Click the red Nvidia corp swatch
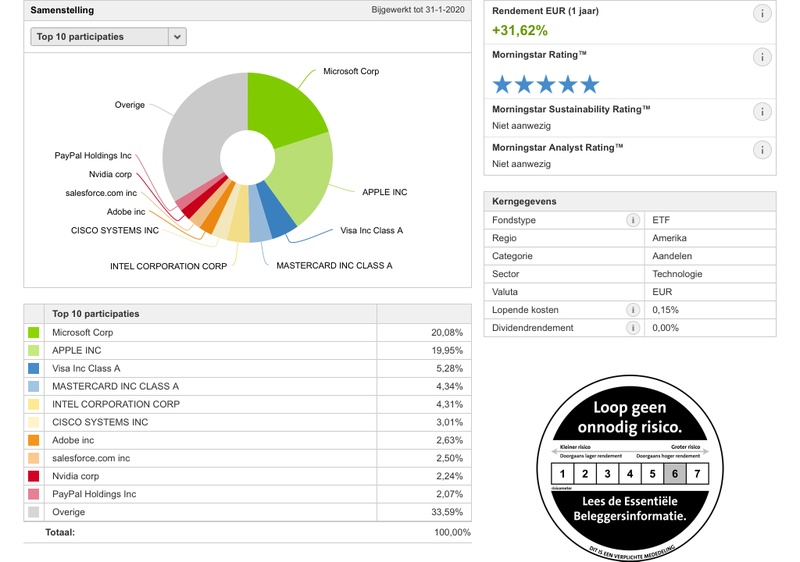This screenshot has height=562, width=800. (x=34, y=476)
